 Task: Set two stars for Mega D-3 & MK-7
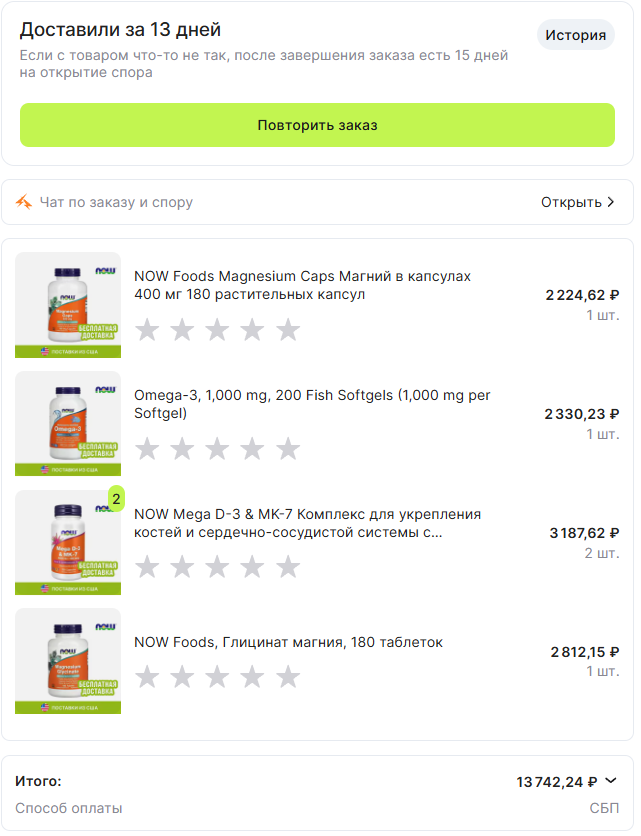[182, 568]
